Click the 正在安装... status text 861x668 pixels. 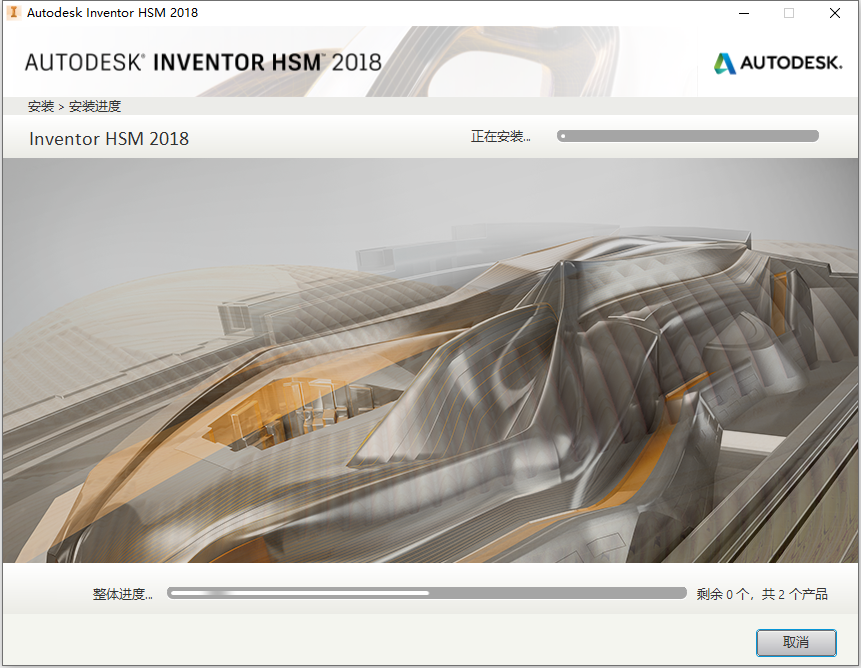coord(500,136)
